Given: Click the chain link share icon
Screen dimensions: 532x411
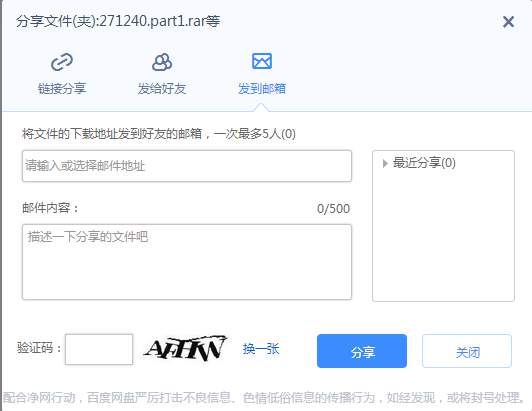Looking at the screenshot, I should click(x=62, y=62).
